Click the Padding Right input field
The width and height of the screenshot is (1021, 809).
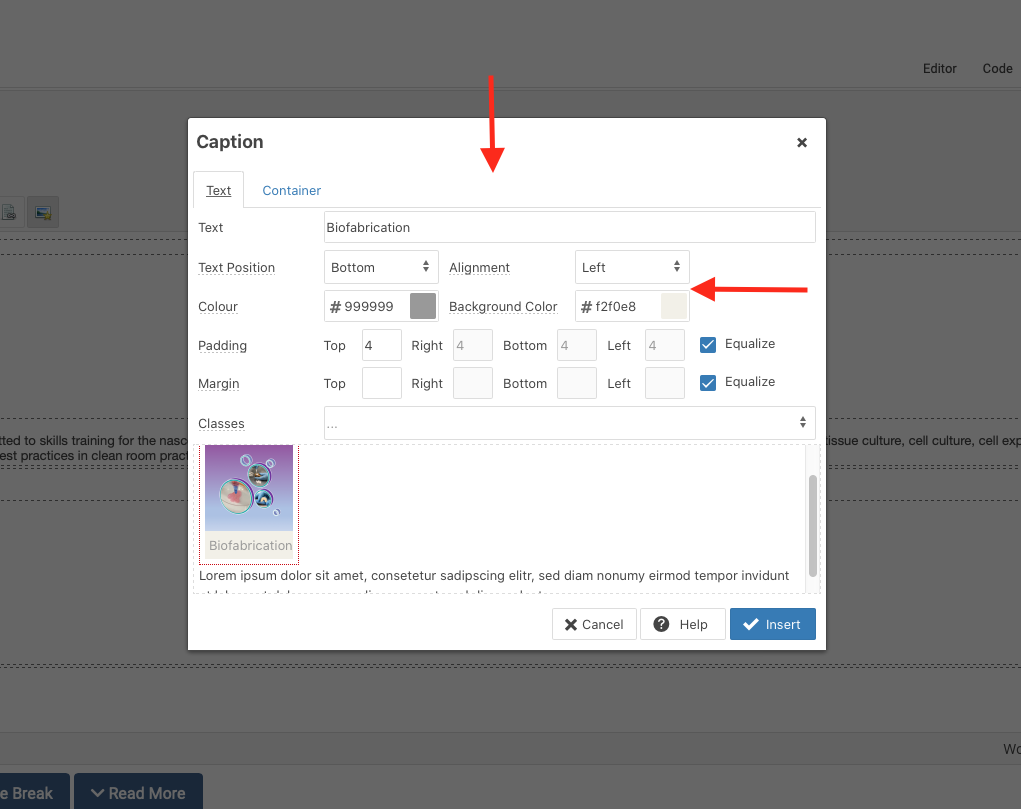pyautogui.click(x=473, y=345)
